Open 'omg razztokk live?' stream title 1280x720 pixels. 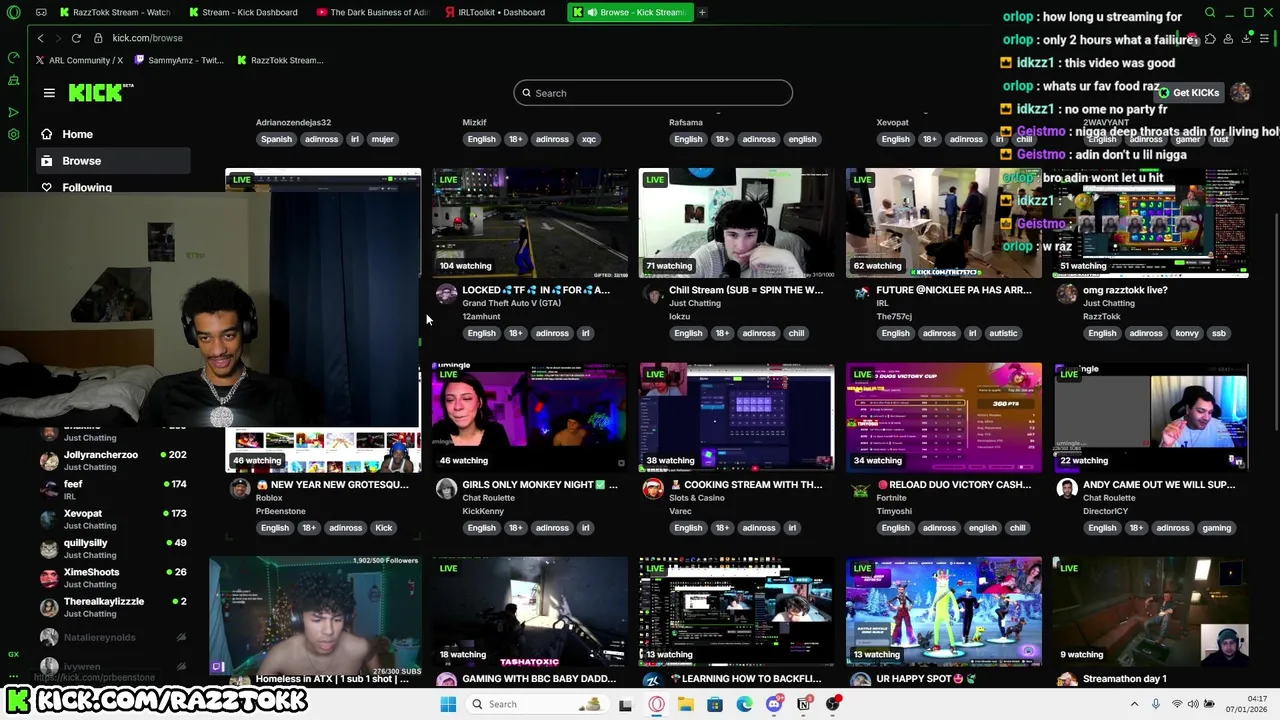click(x=1125, y=290)
